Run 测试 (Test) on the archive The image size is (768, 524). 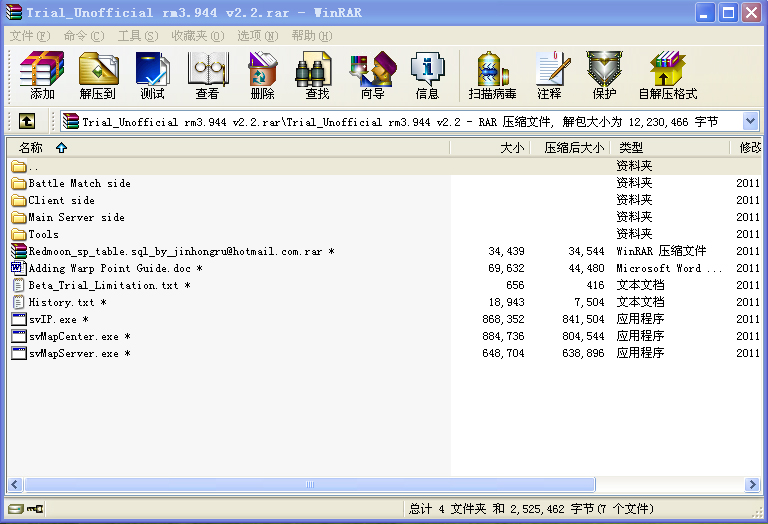[152, 75]
